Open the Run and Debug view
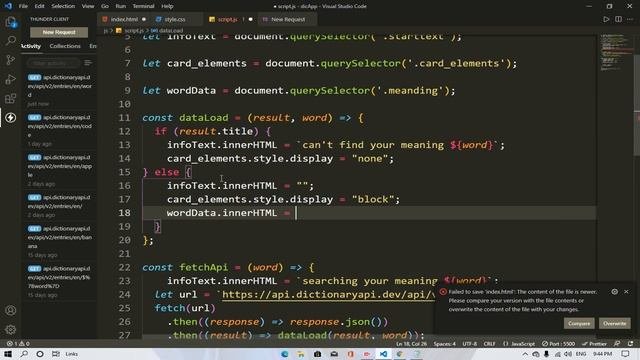This screenshot has height=360, width=640. pyautogui.click(x=11, y=79)
